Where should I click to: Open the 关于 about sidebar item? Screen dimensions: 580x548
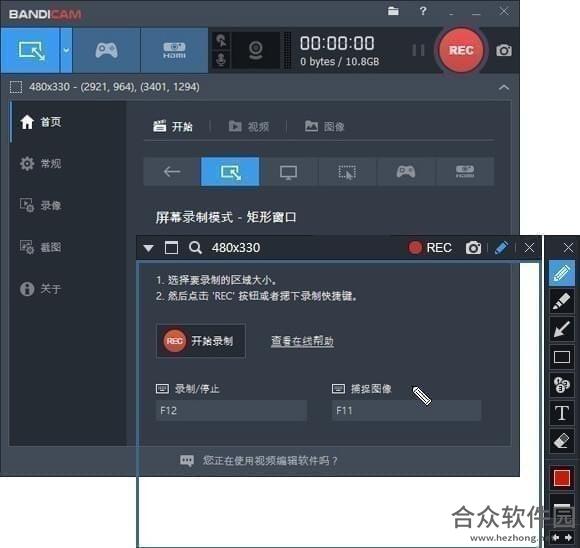pyautogui.click(x=41, y=288)
